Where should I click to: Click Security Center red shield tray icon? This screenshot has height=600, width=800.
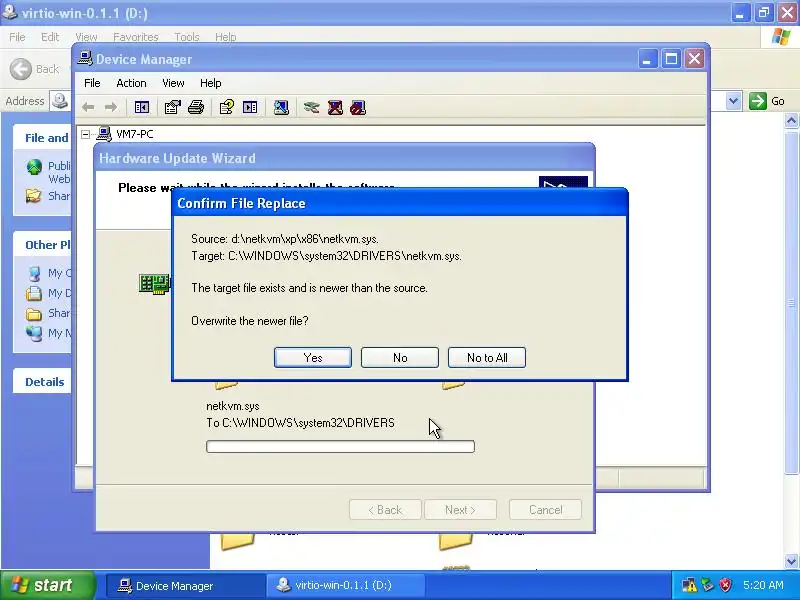(725, 585)
